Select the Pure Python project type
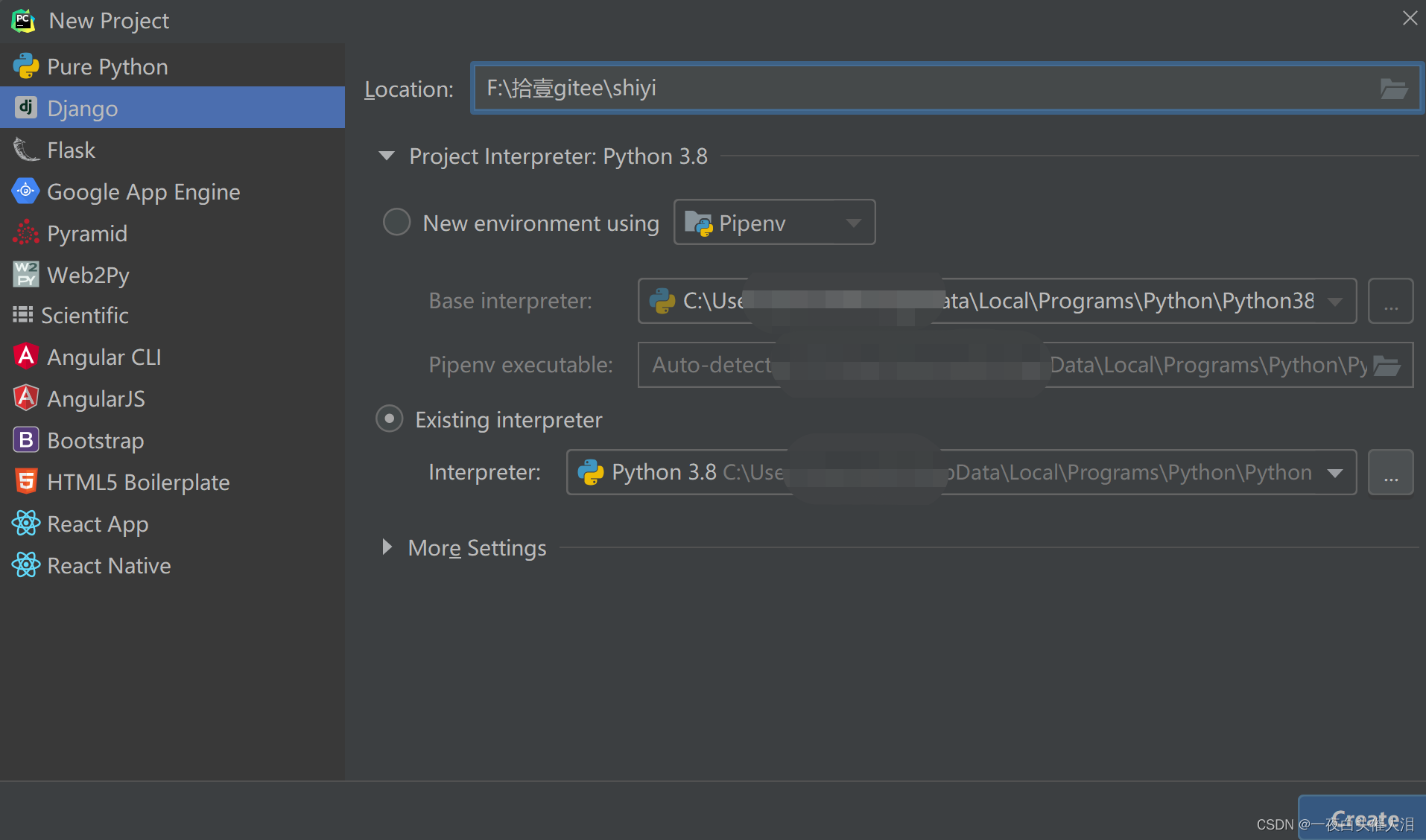Viewport: 1426px width, 840px height. click(x=172, y=66)
